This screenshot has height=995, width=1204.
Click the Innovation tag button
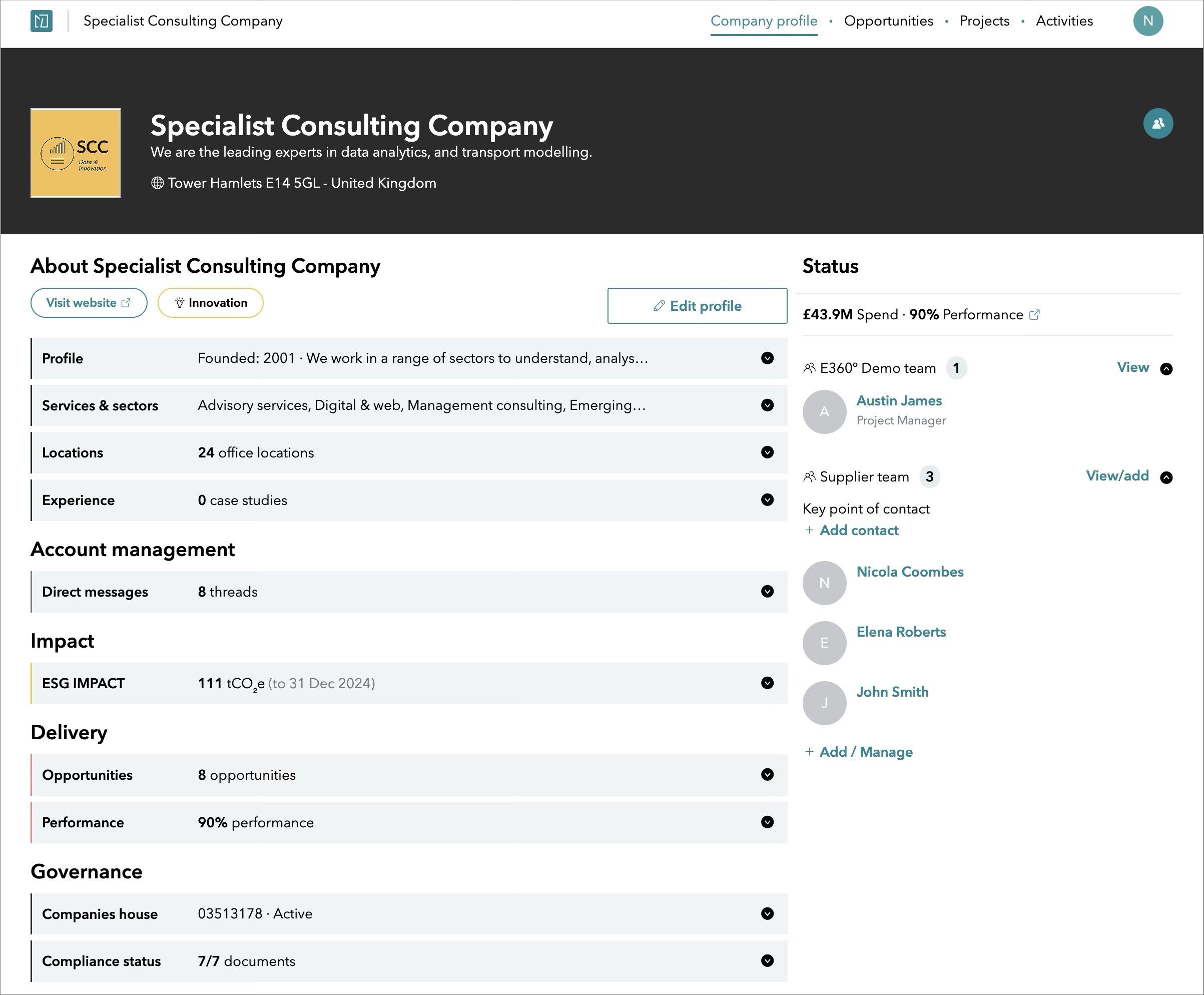210,303
